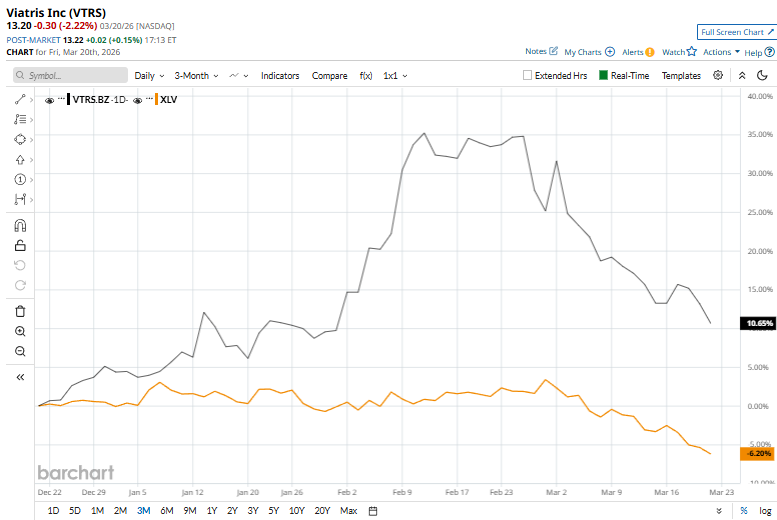Expand the shapes tool submenu arrow

tap(31, 140)
